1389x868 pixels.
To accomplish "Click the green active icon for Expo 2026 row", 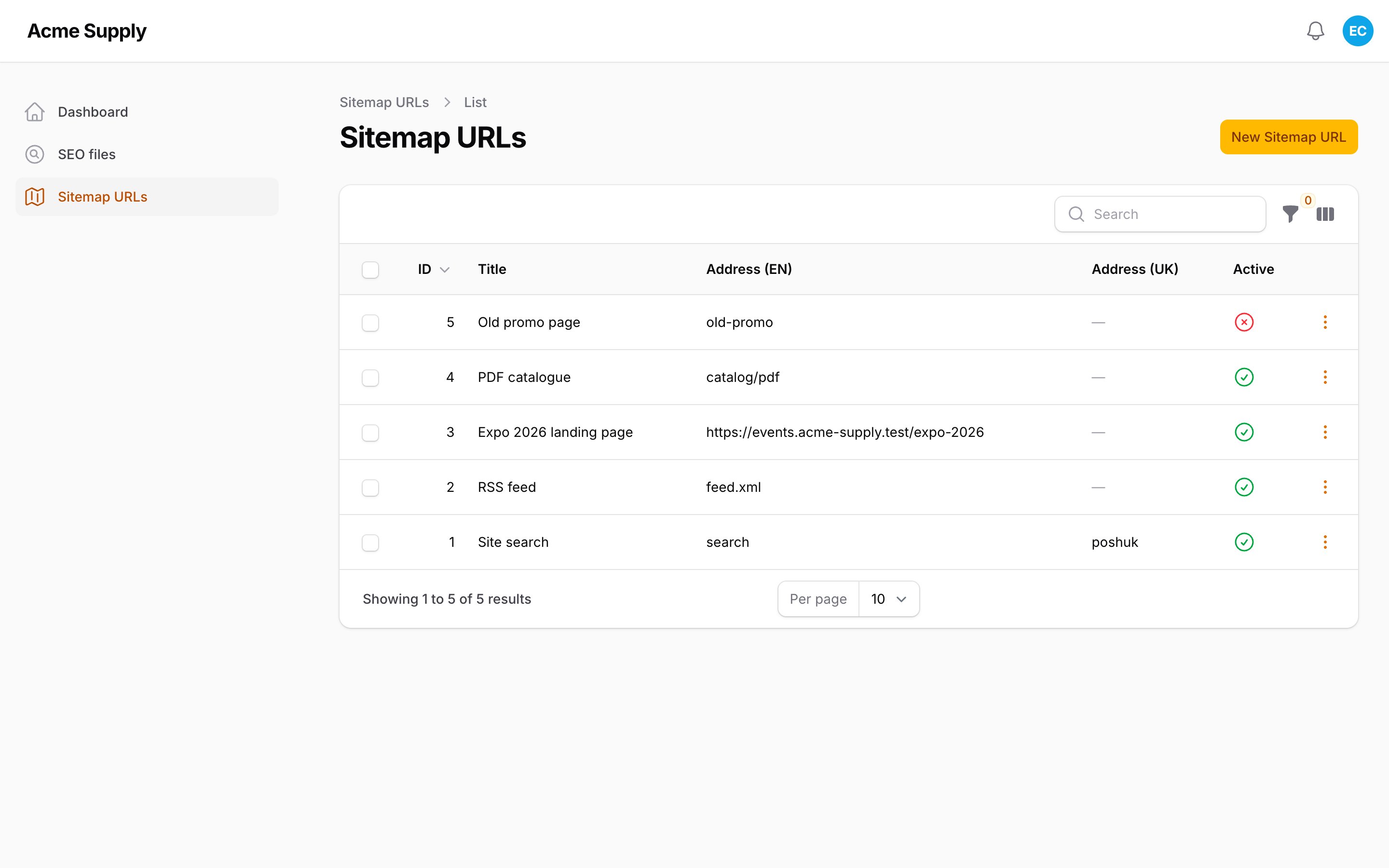I will 1244,432.
